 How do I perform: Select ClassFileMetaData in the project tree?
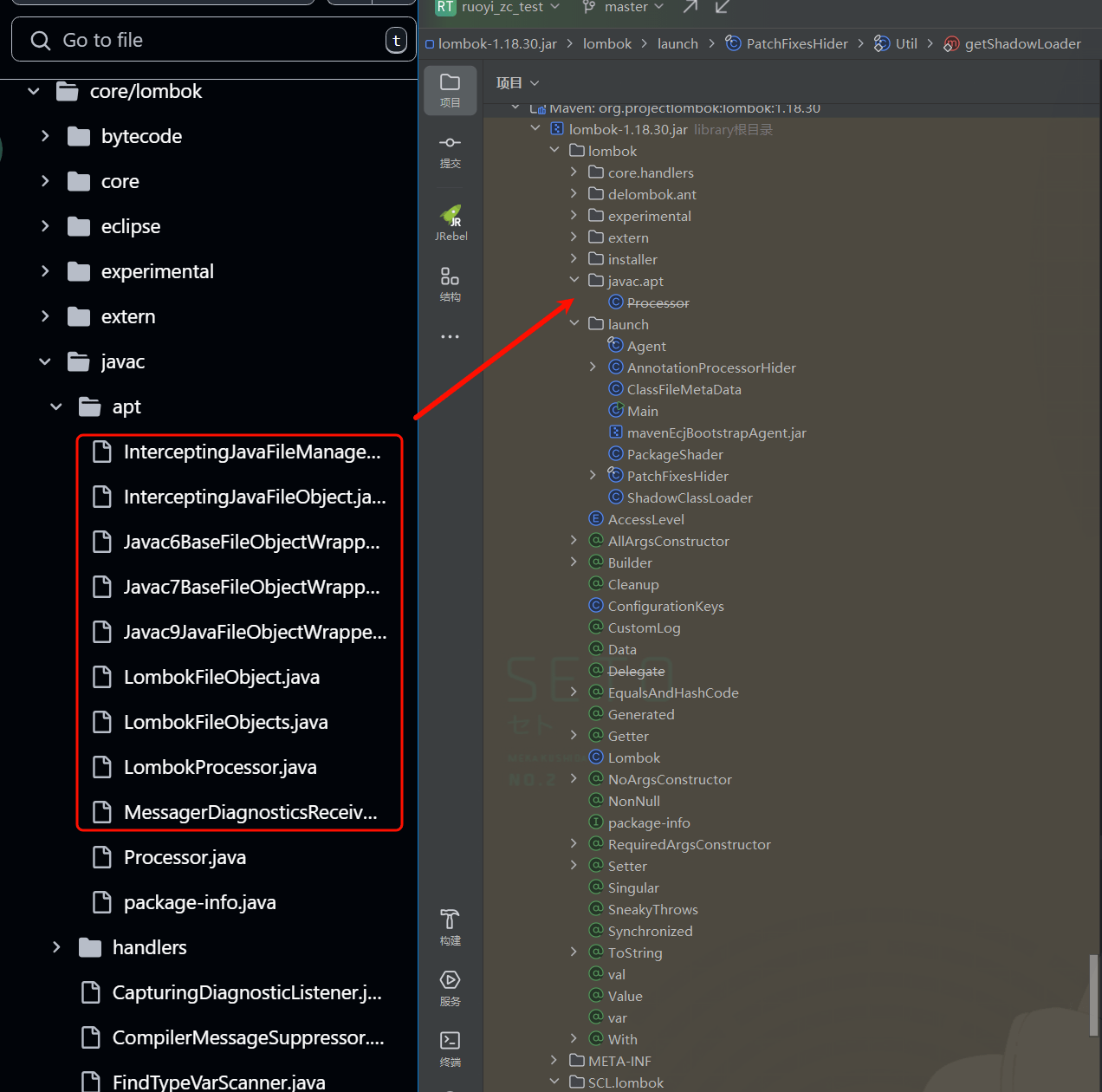[684, 389]
